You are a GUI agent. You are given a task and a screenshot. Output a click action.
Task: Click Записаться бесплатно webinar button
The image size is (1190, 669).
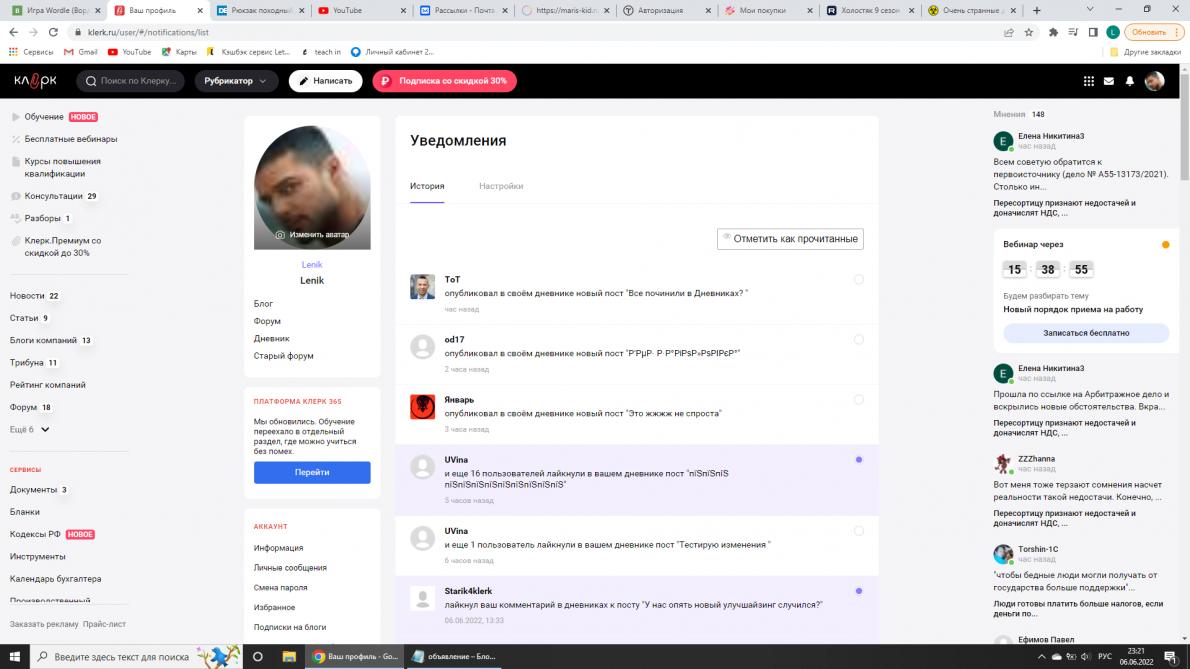point(1086,333)
